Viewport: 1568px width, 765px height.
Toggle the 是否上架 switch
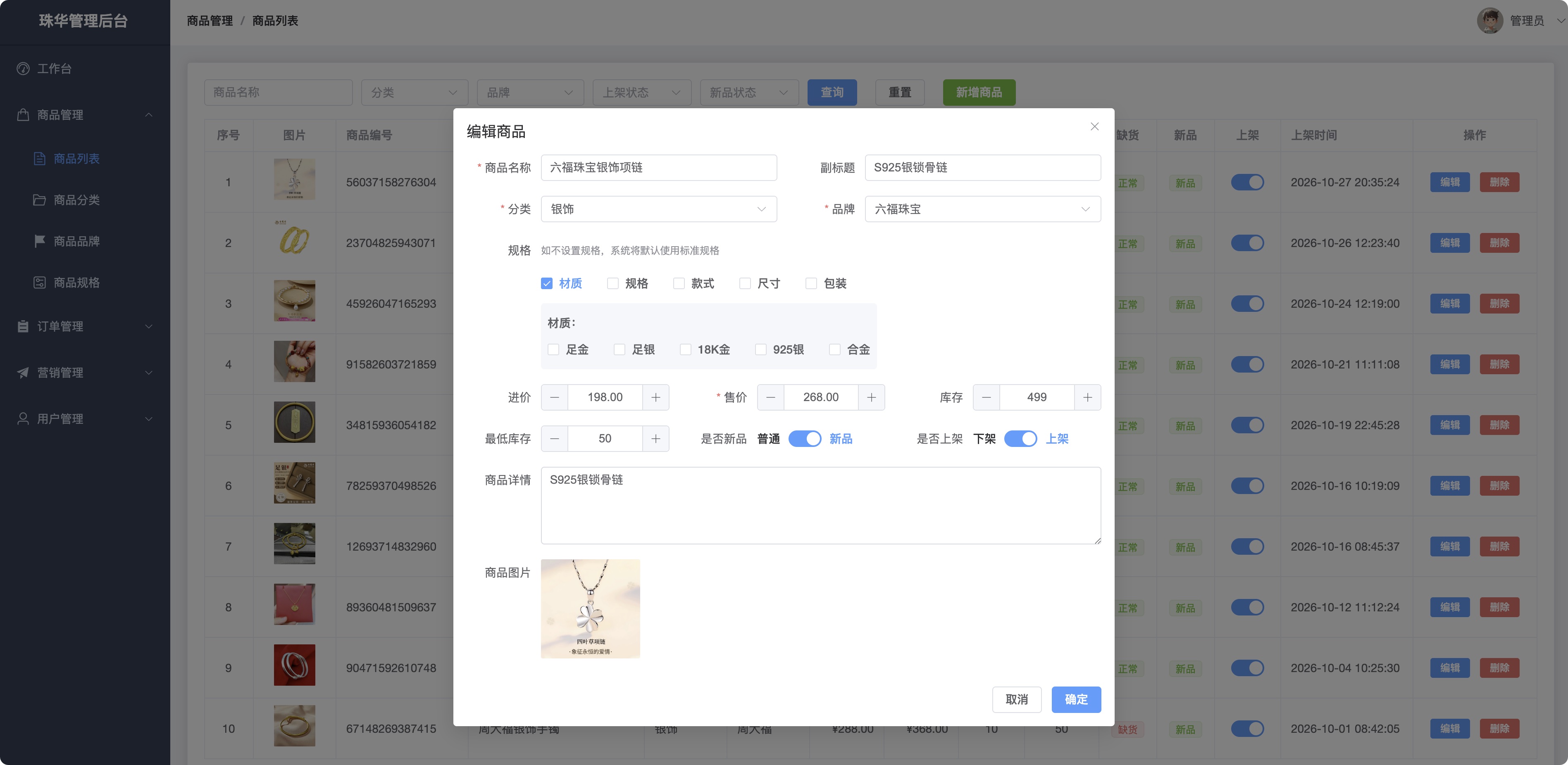coord(1021,439)
